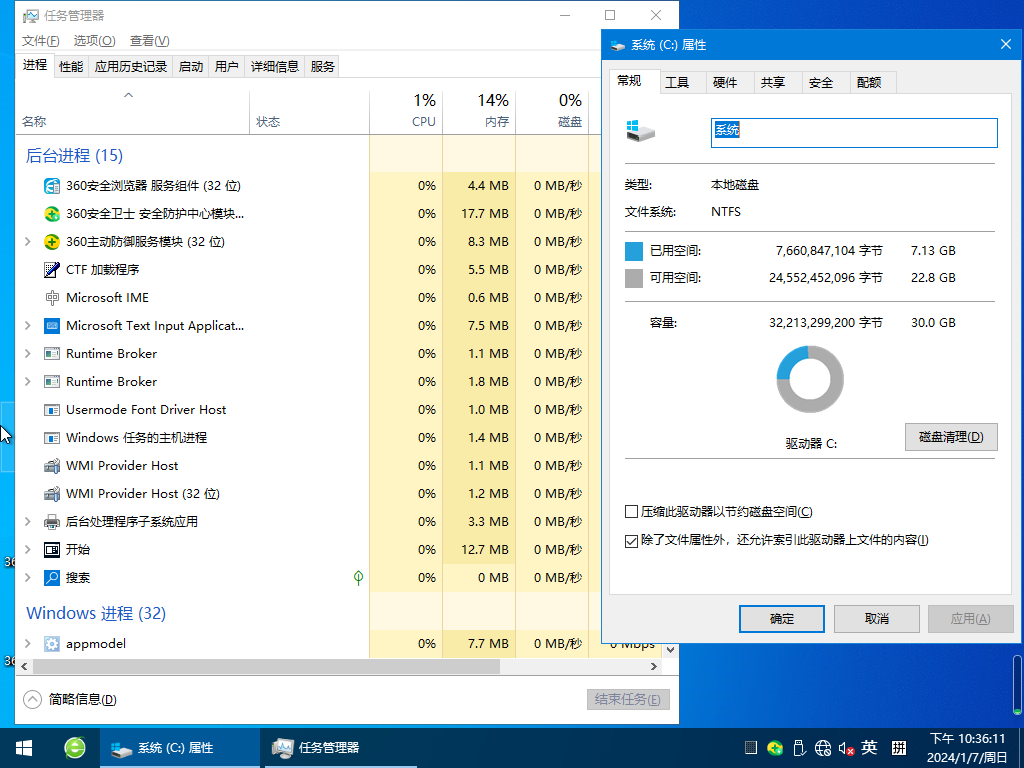The height and width of the screenshot is (768, 1024).
Task: Click the 拼 IME mode tray icon
Action: pyautogui.click(x=899, y=747)
